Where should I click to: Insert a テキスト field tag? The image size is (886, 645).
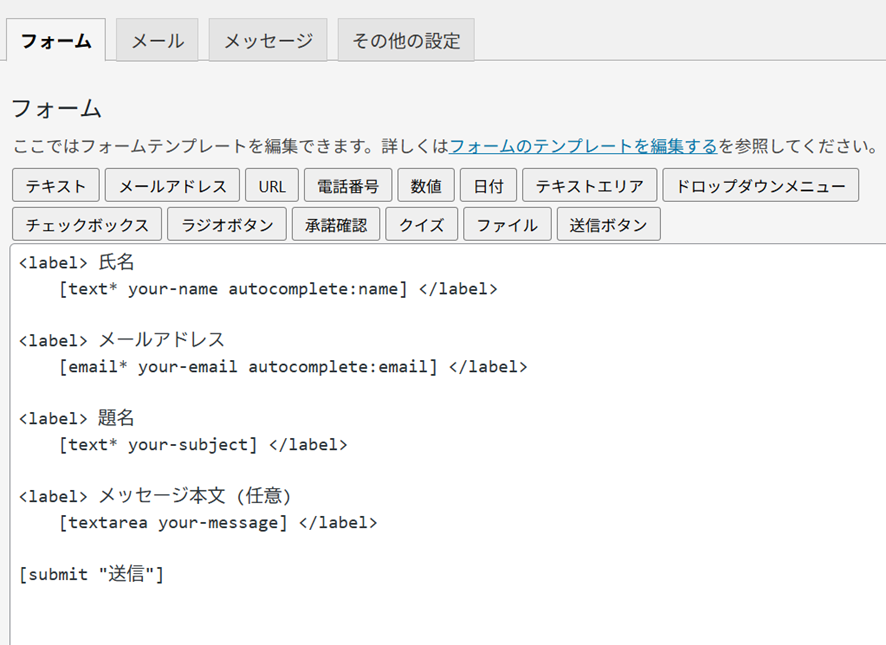point(56,186)
